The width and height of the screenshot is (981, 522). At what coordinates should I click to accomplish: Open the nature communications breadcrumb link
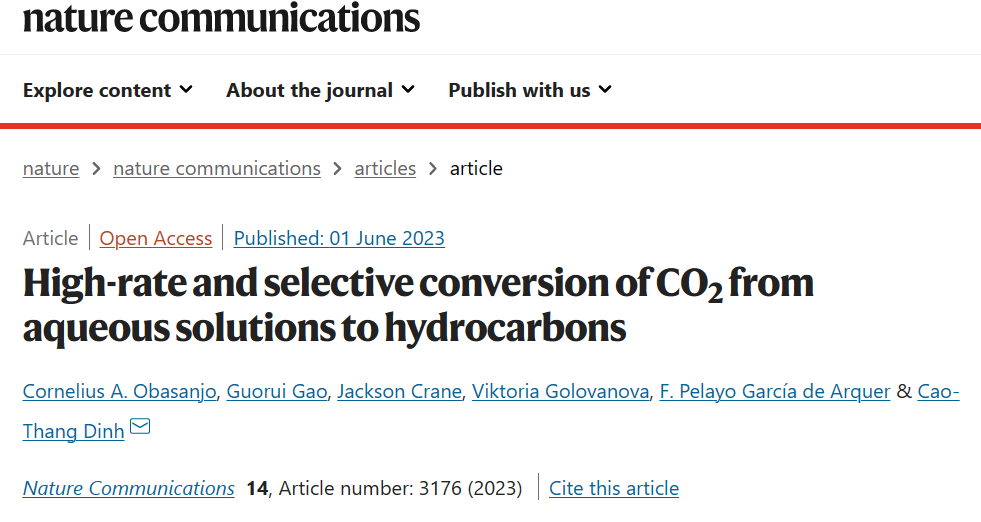[217, 168]
